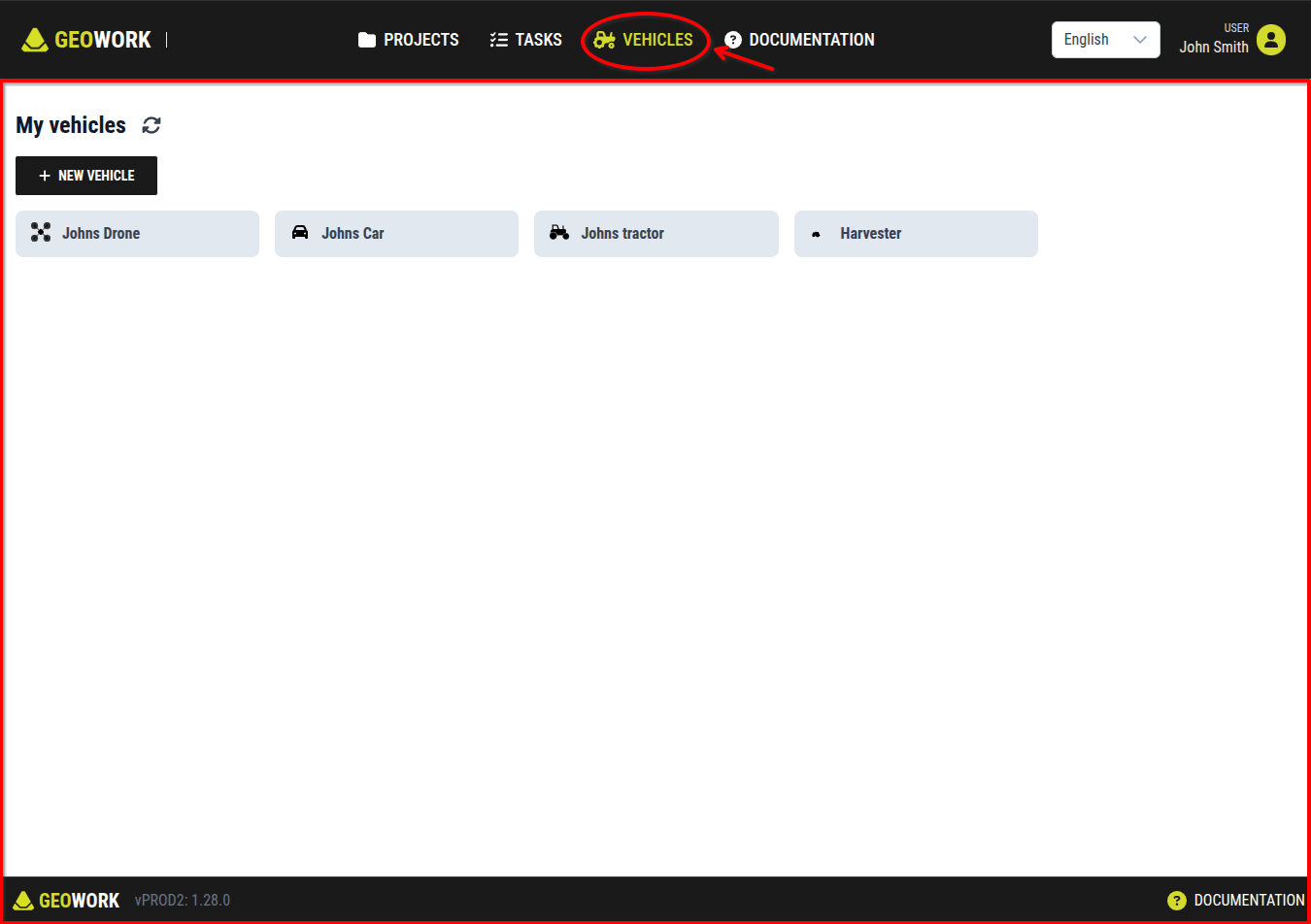Click the question mark icon in the header

(x=733, y=40)
